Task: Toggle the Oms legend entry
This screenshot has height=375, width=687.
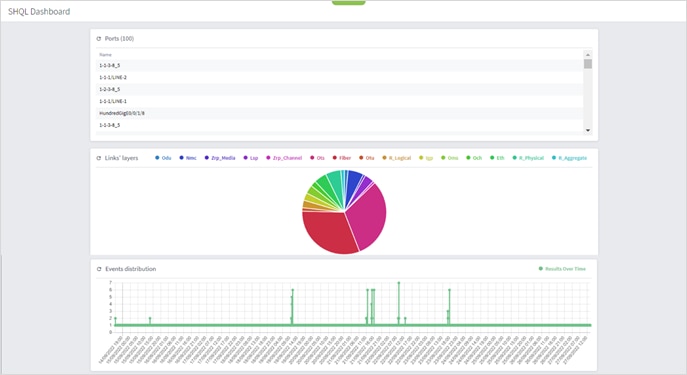Action: (450, 158)
